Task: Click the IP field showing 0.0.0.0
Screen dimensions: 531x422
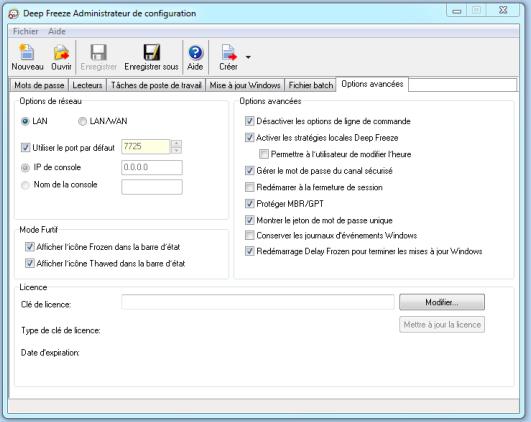Action: tap(152, 167)
